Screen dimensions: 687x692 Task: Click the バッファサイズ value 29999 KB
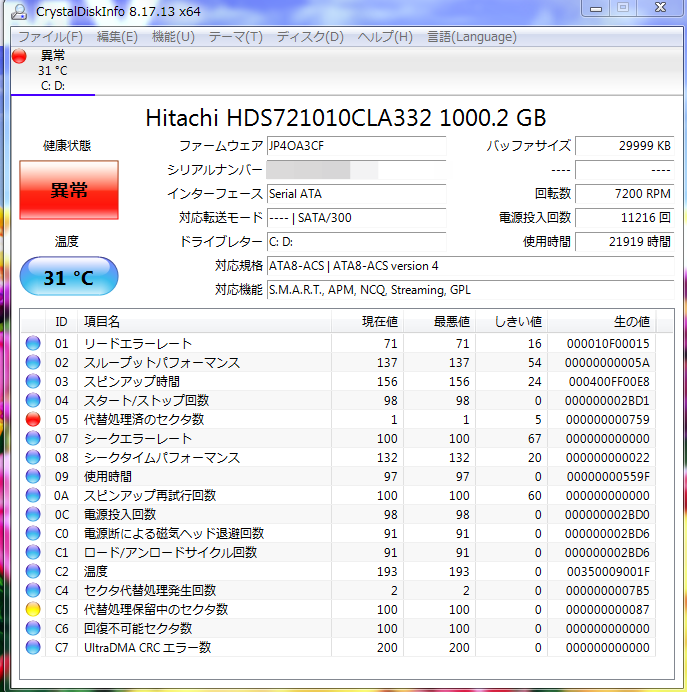point(625,146)
